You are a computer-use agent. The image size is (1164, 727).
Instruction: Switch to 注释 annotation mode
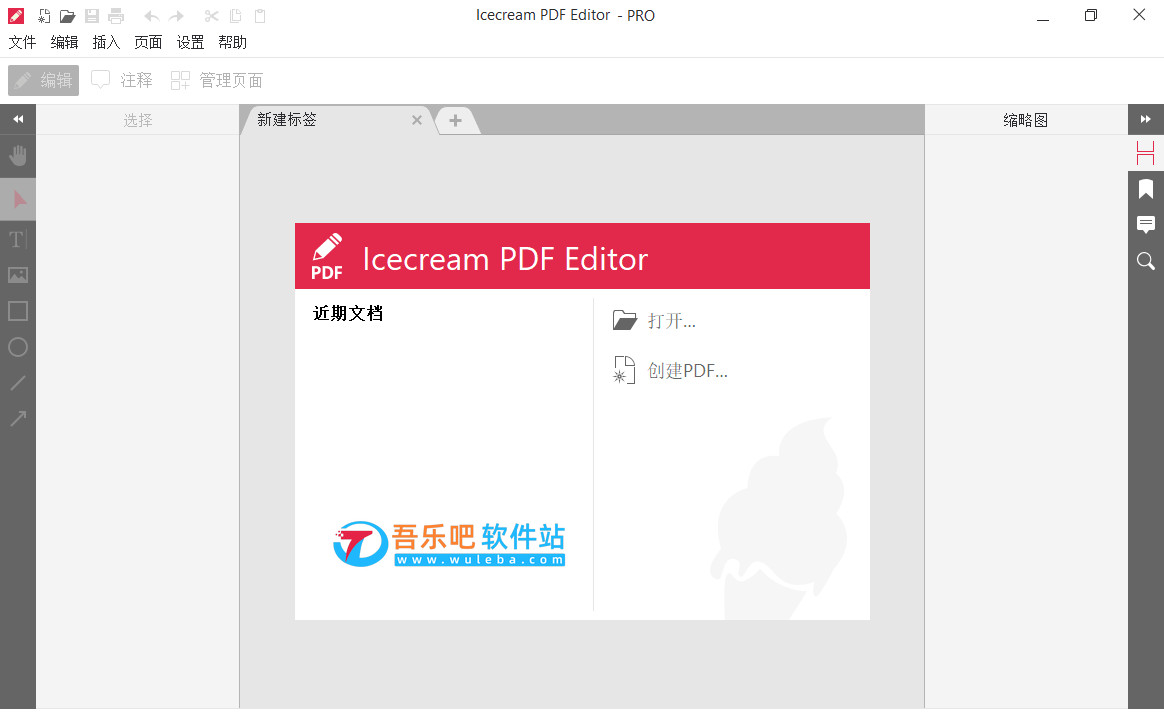122,80
